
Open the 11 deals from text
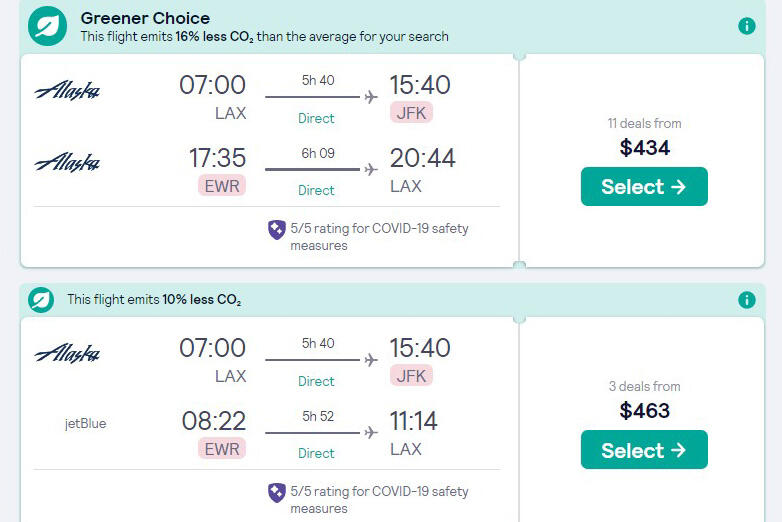[x=644, y=123]
